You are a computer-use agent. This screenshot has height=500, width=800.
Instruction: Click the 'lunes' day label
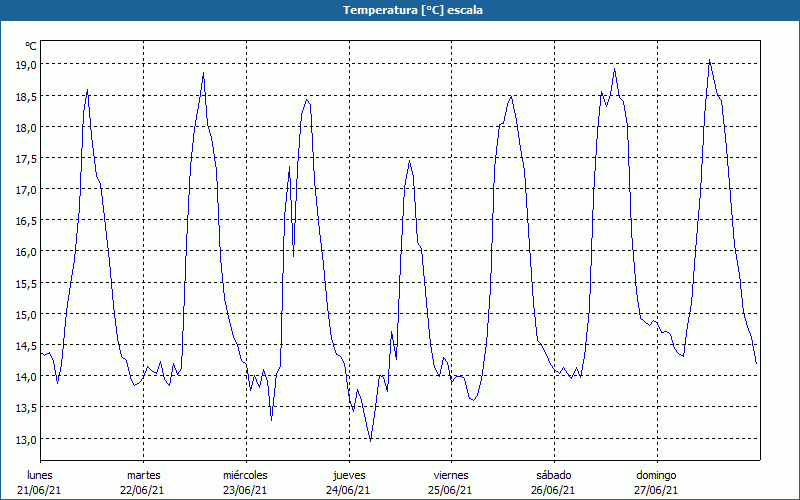click(40, 475)
